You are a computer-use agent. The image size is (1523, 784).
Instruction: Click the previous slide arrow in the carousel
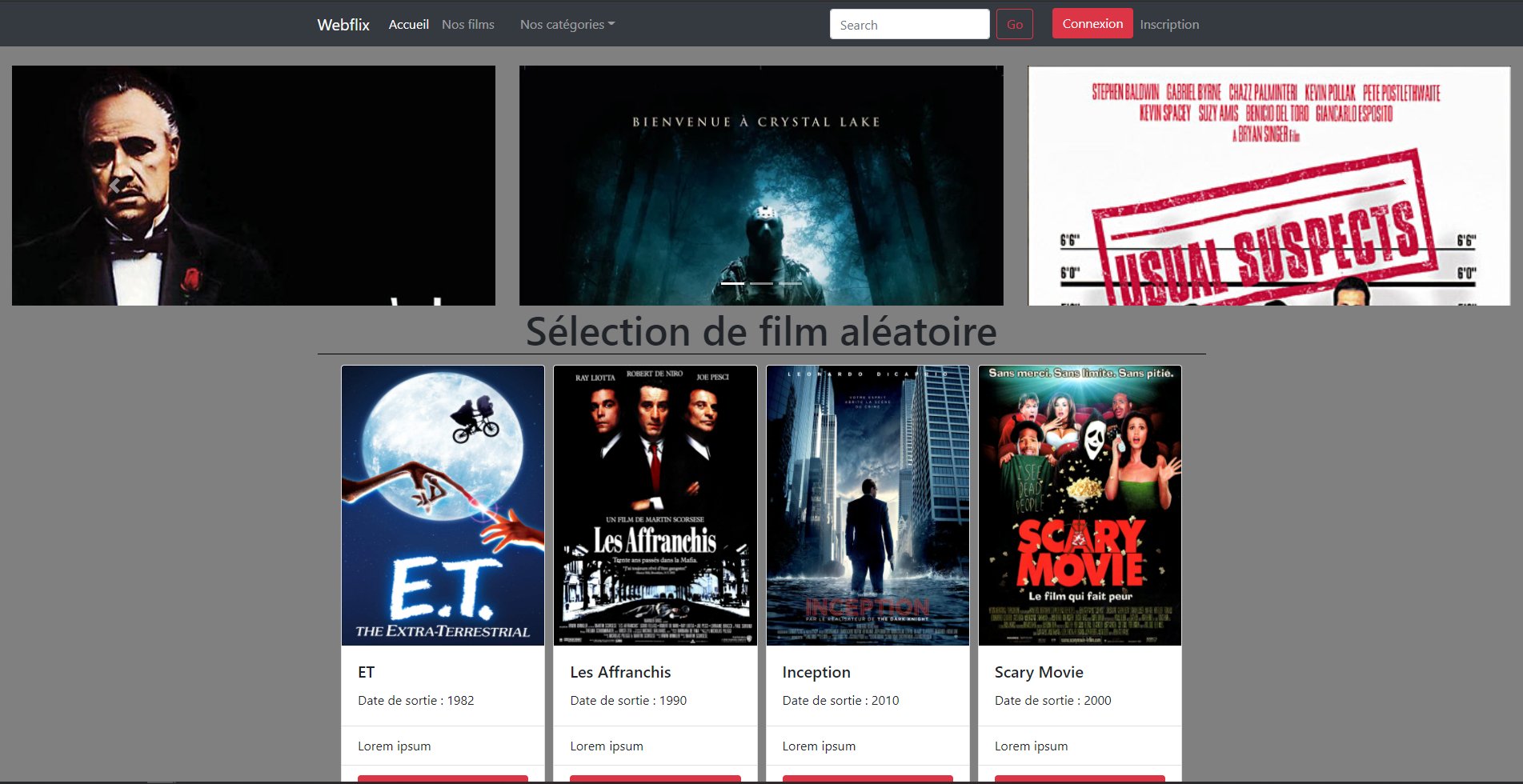point(114,186)
